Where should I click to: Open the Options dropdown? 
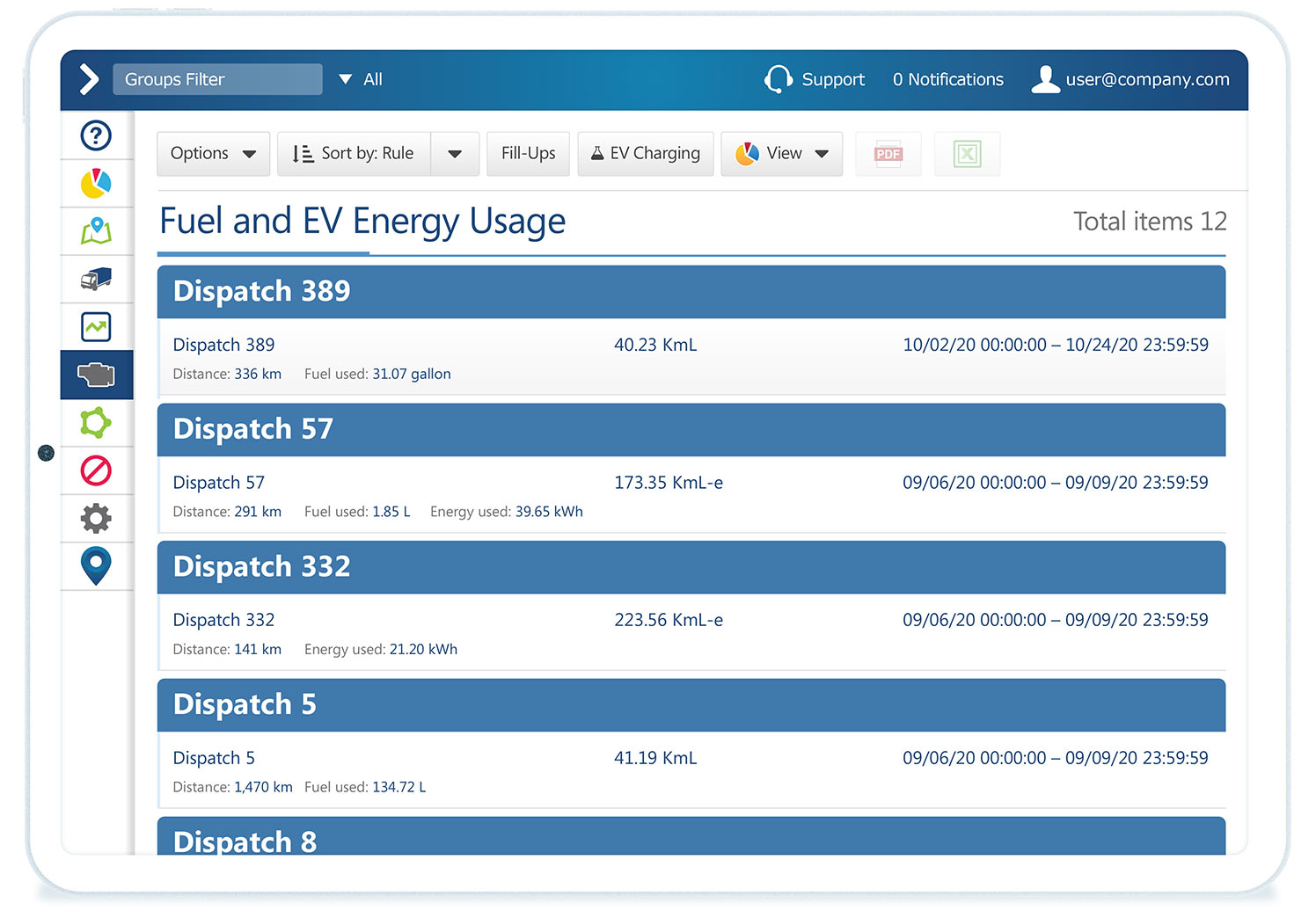pos(213,154)
